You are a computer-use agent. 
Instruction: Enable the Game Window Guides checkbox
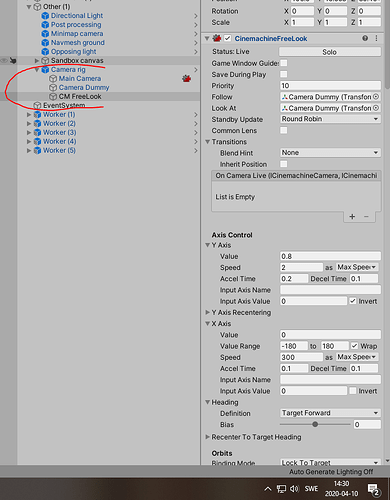pyautogui.click(x=284, y=63)
